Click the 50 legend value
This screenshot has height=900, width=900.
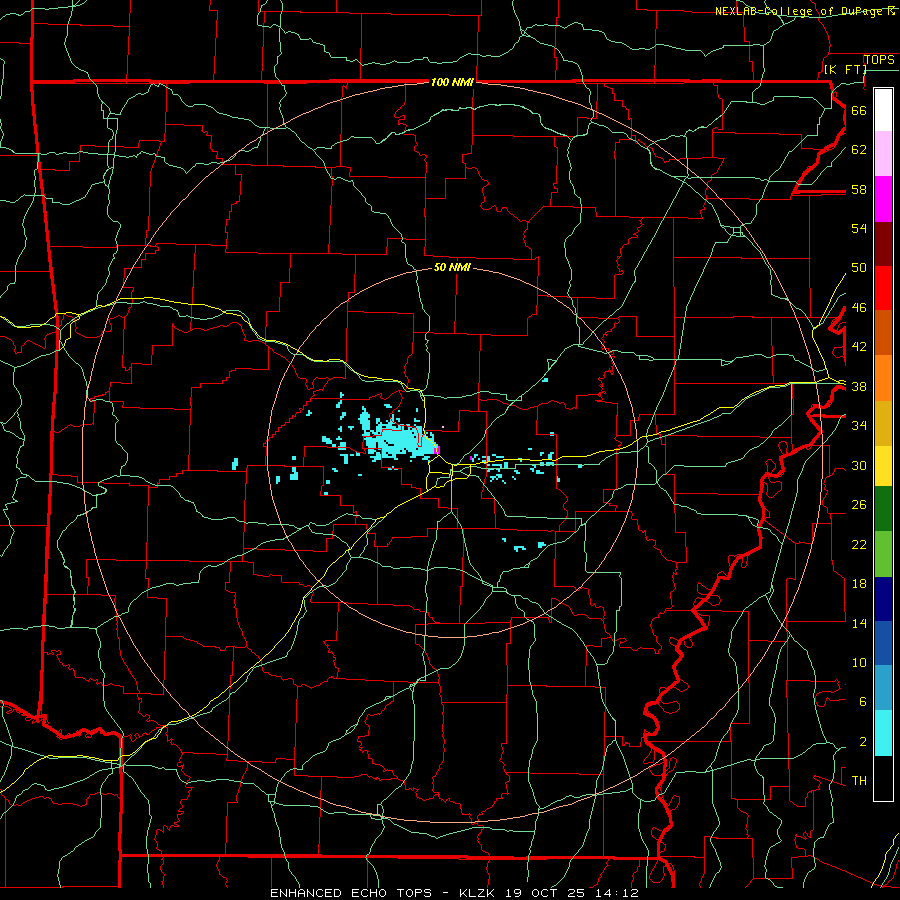859,267
